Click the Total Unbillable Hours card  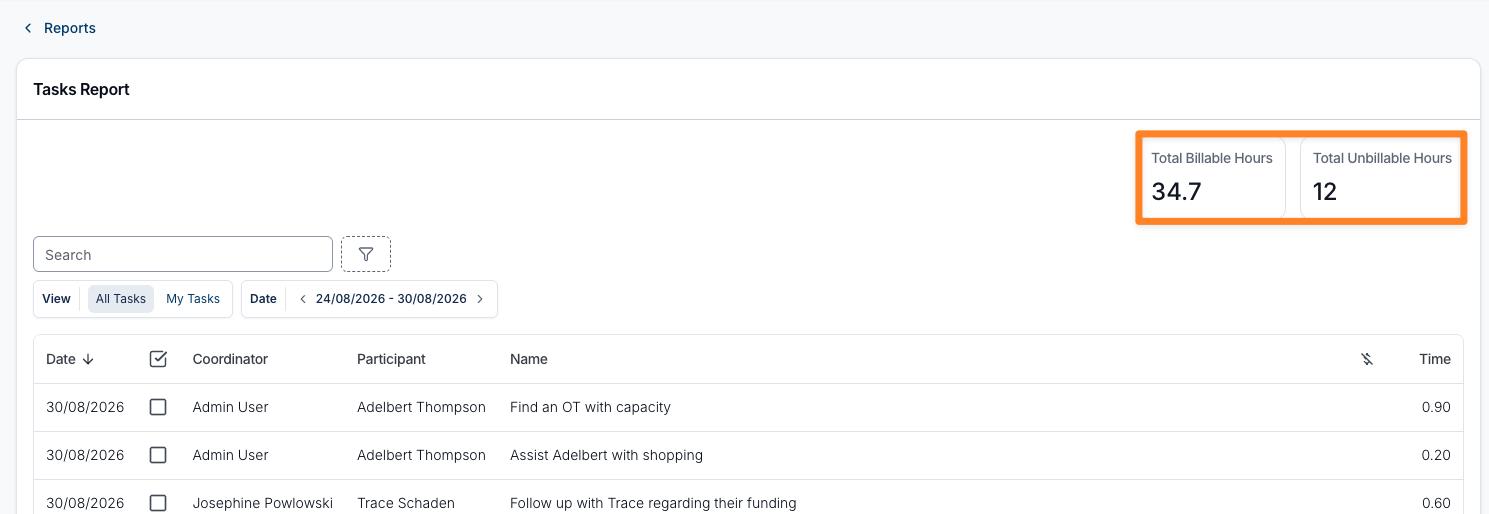point(1381,178)
